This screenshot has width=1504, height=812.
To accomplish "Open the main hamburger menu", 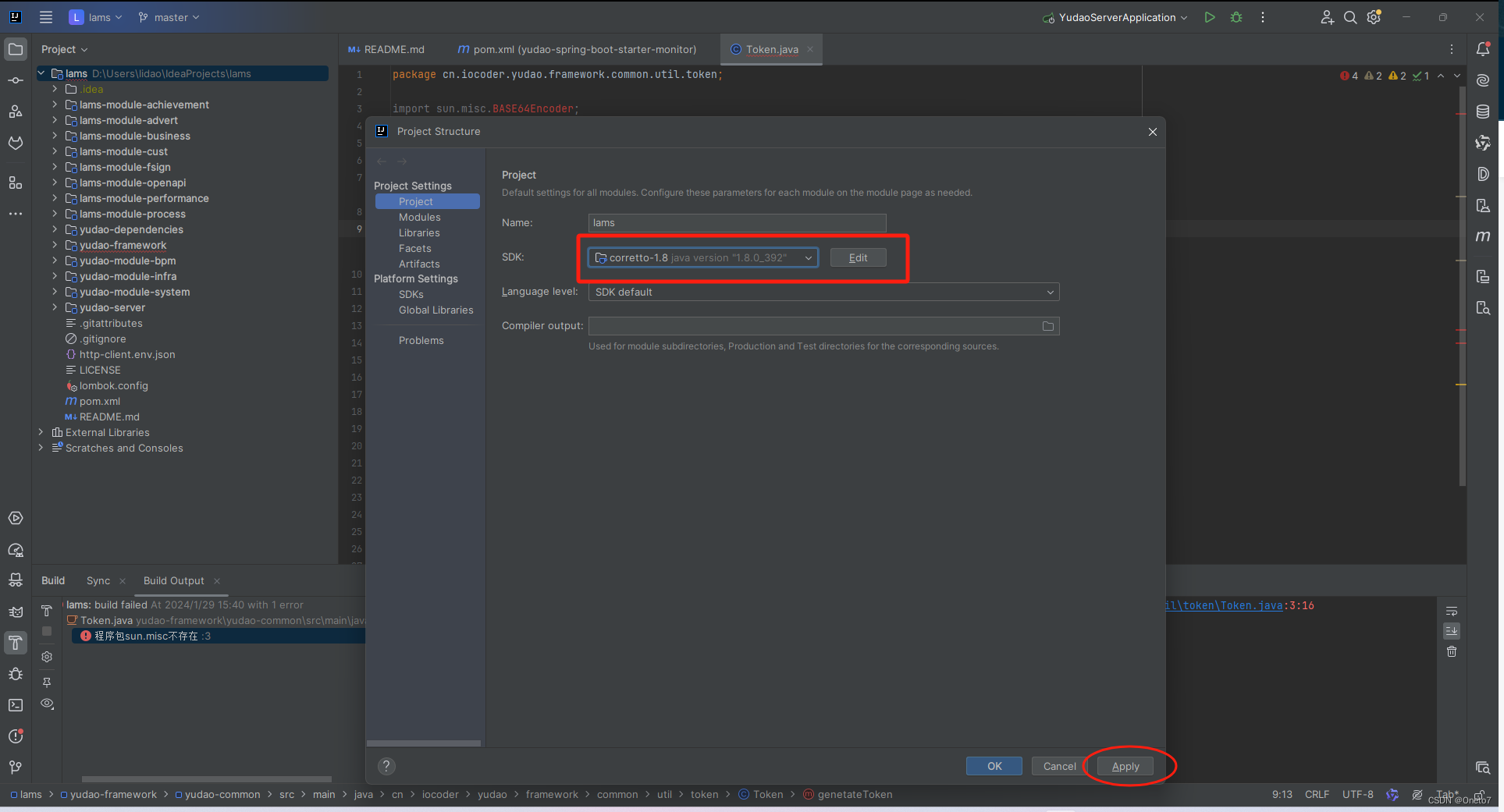I will (x=46, y=17).
